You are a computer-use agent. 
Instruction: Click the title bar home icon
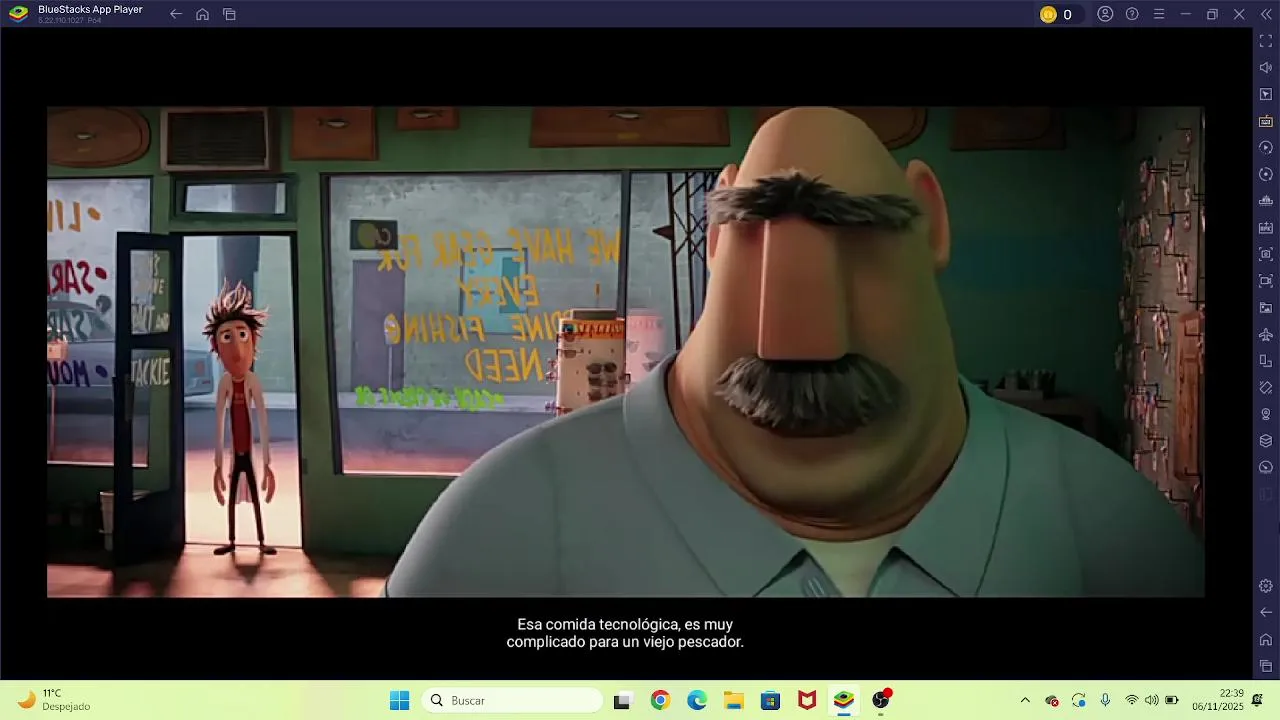pos(203,14)
